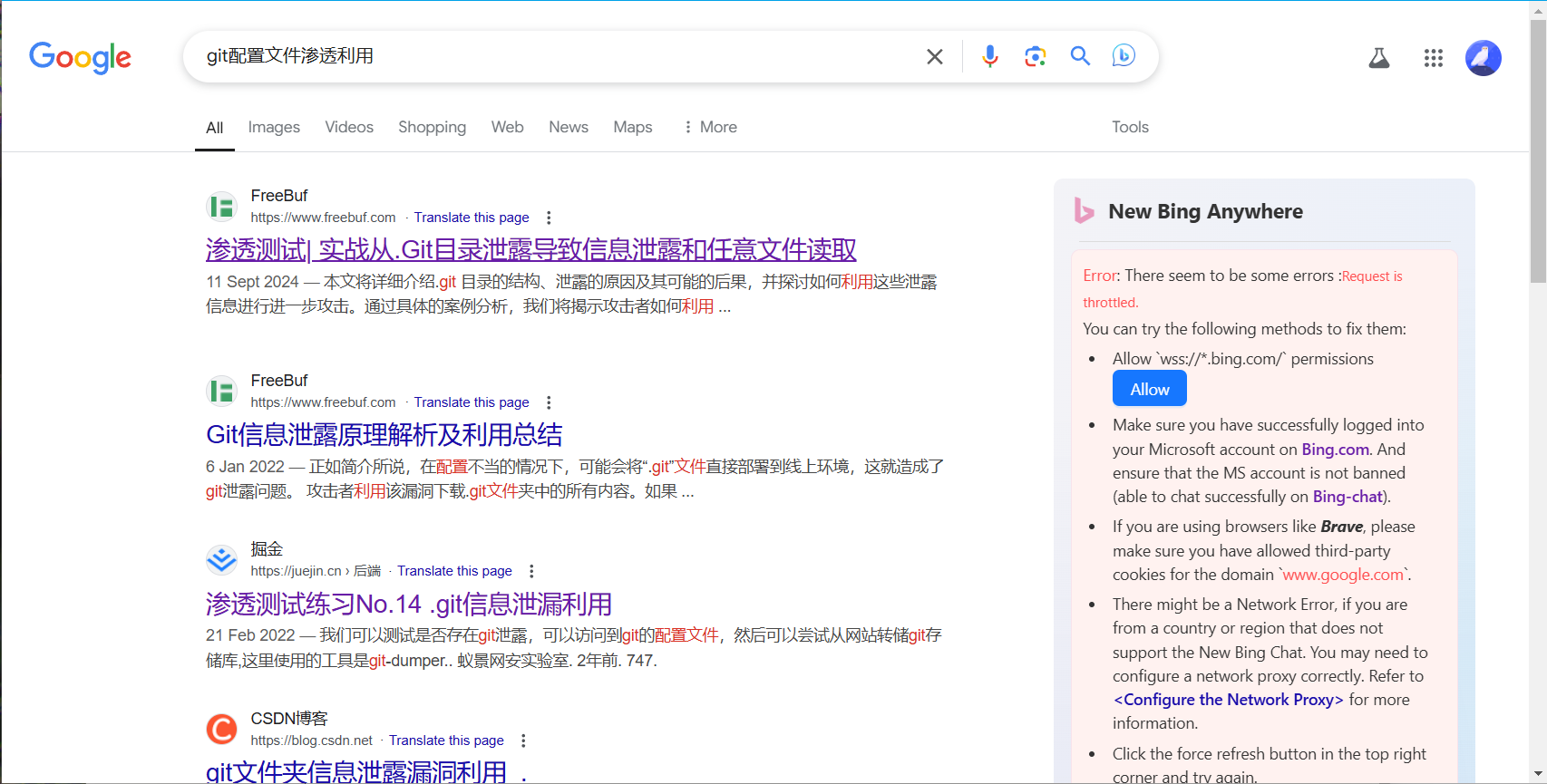Click the page vertical scrollbar thumb

(x=1538, y=151)
